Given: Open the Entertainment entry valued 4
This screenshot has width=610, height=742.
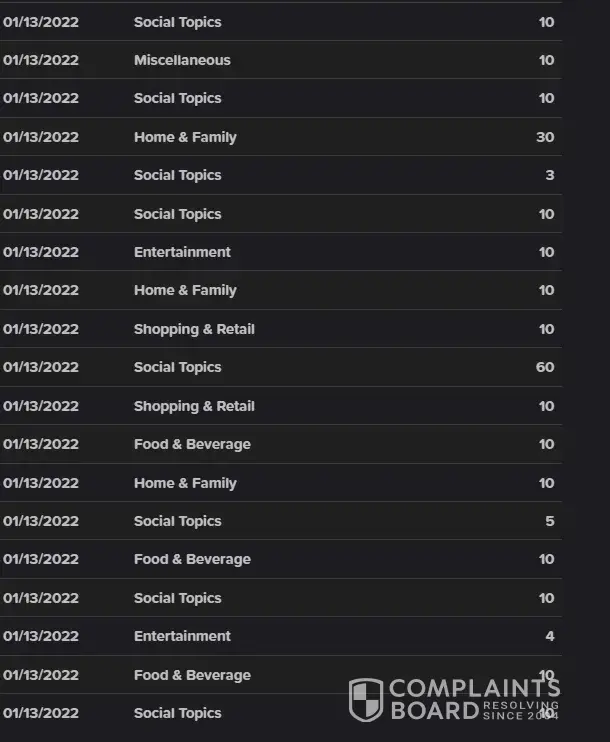Looking at the screenshot, I should (182, 636).
